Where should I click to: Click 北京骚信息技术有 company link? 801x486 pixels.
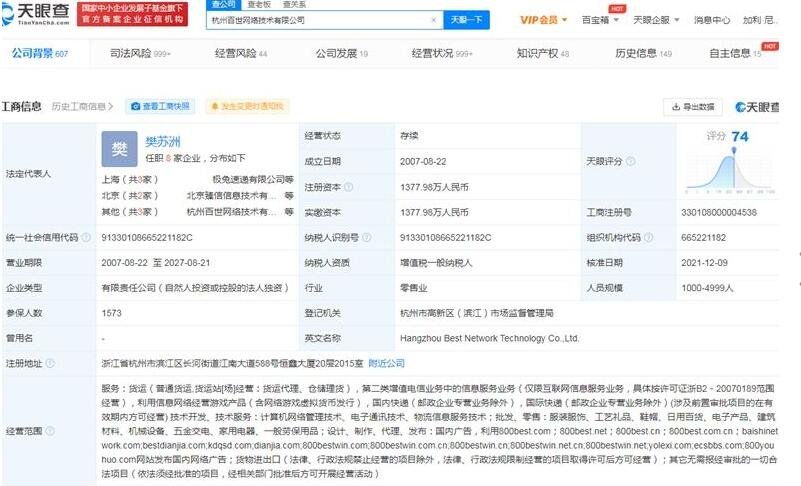[231, 196]
